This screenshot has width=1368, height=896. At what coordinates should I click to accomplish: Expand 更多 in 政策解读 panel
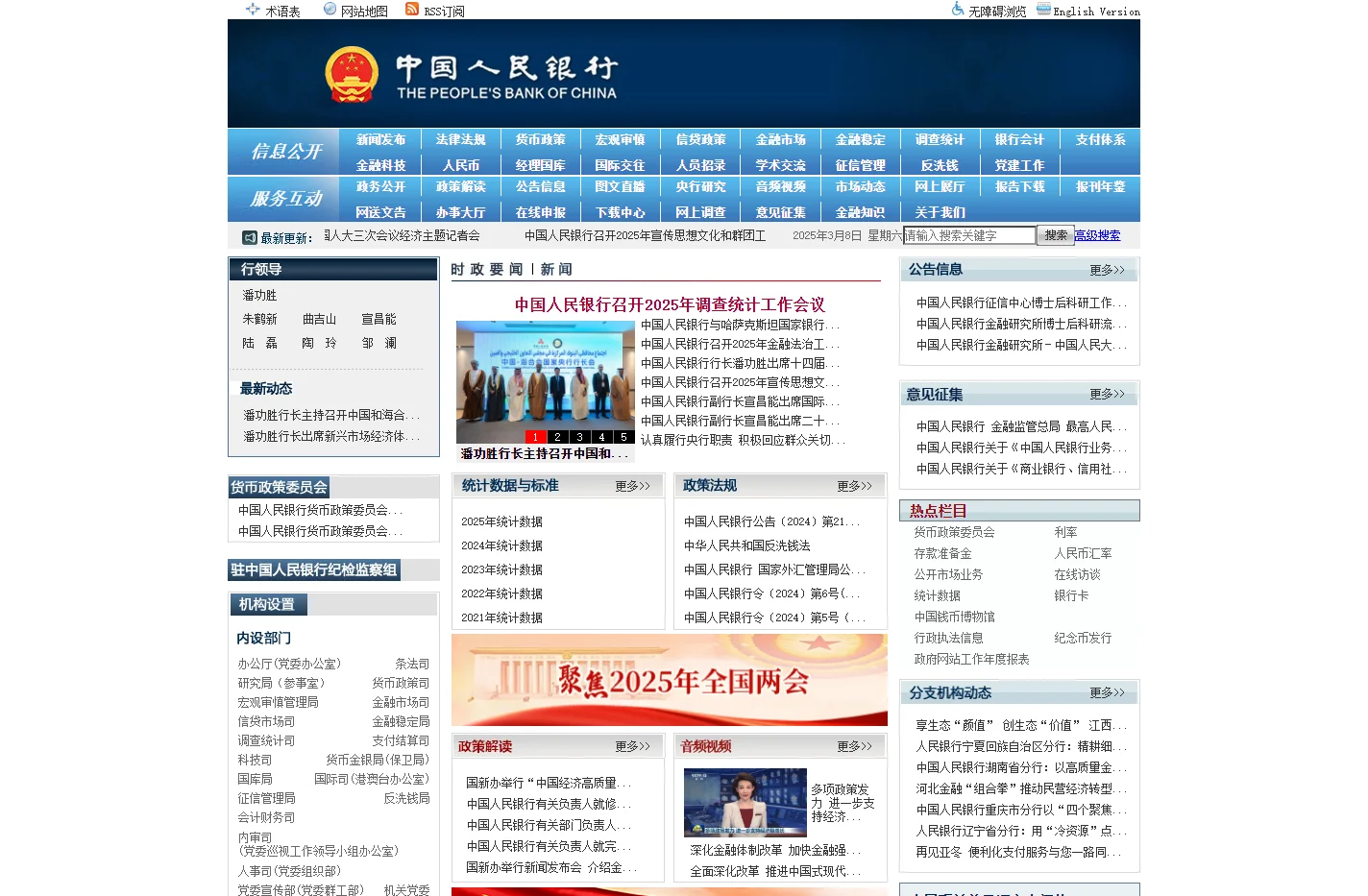point(632,746)
